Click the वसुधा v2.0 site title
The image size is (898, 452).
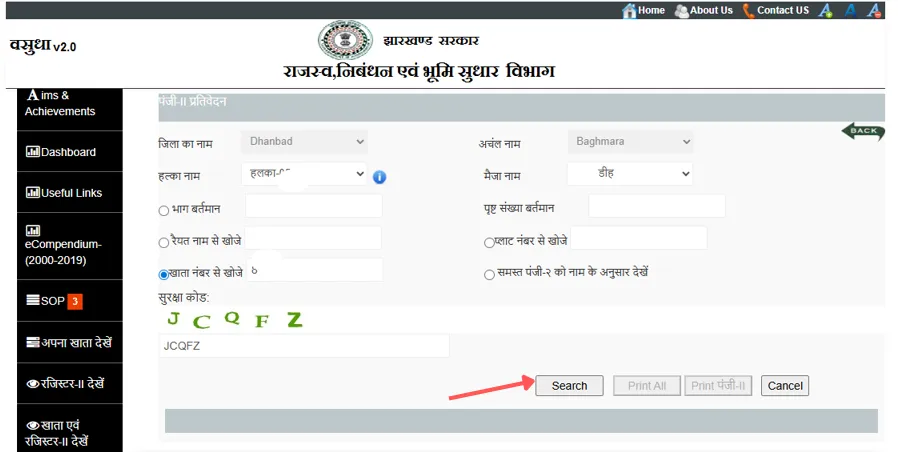click(x=43, y=45)
